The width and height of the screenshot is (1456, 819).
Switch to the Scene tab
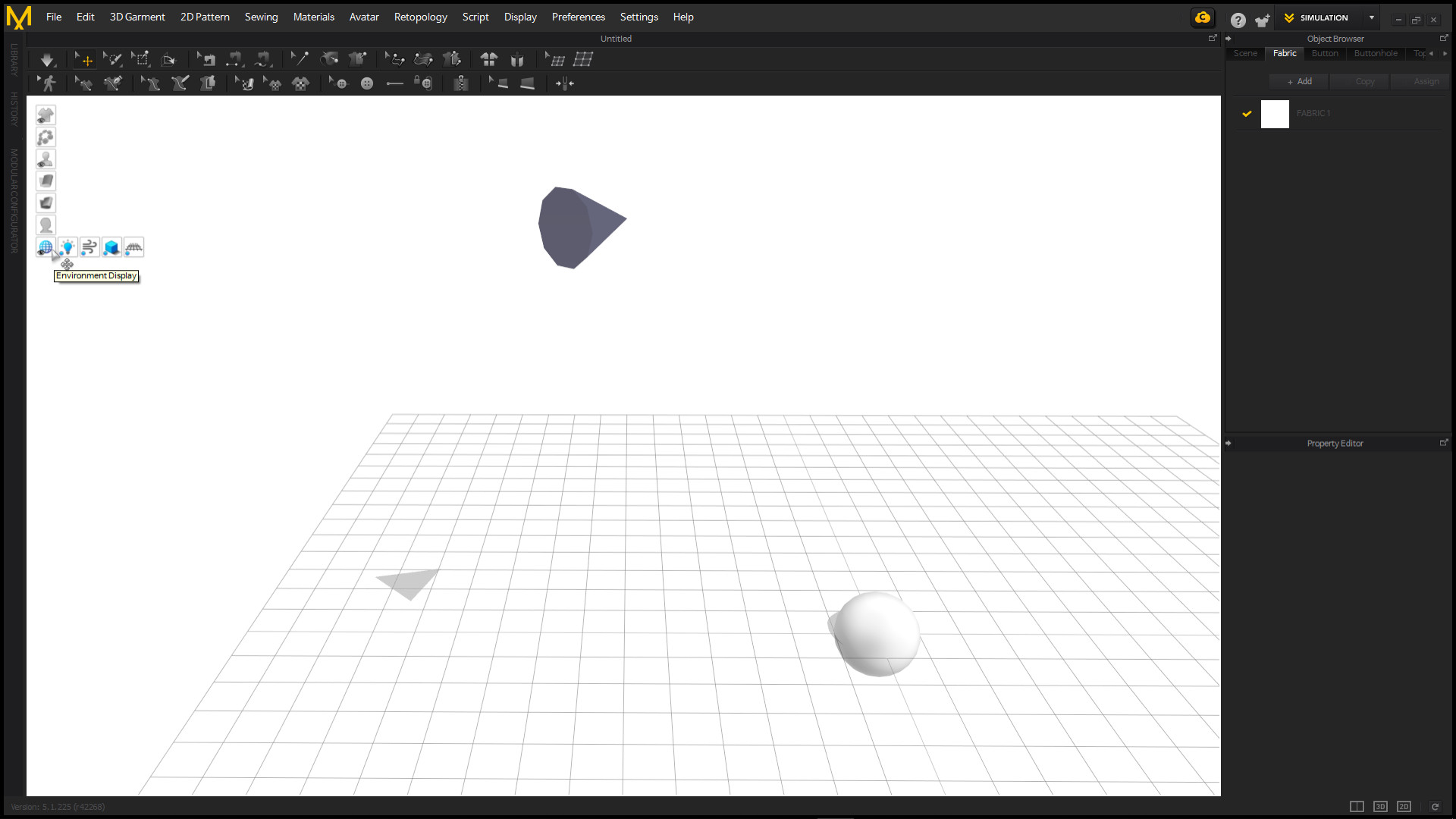click(x=1244, y=53)
